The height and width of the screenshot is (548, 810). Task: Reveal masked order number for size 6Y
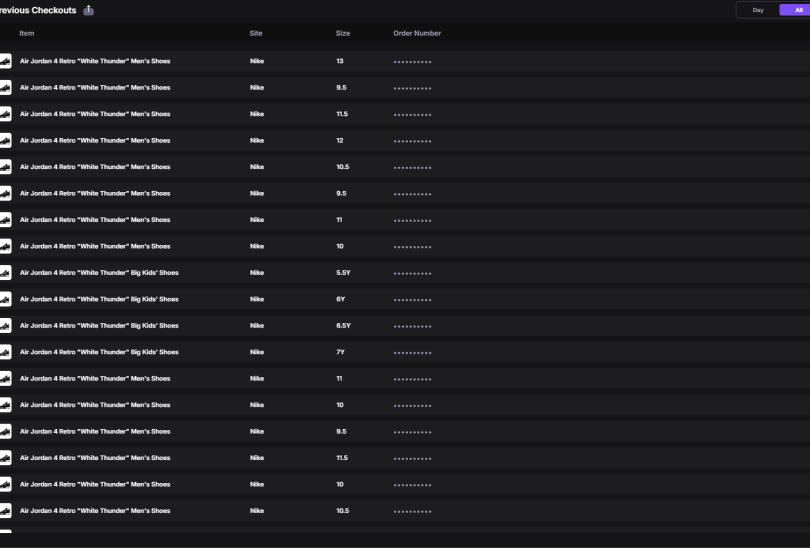click(x=412, y=300)
